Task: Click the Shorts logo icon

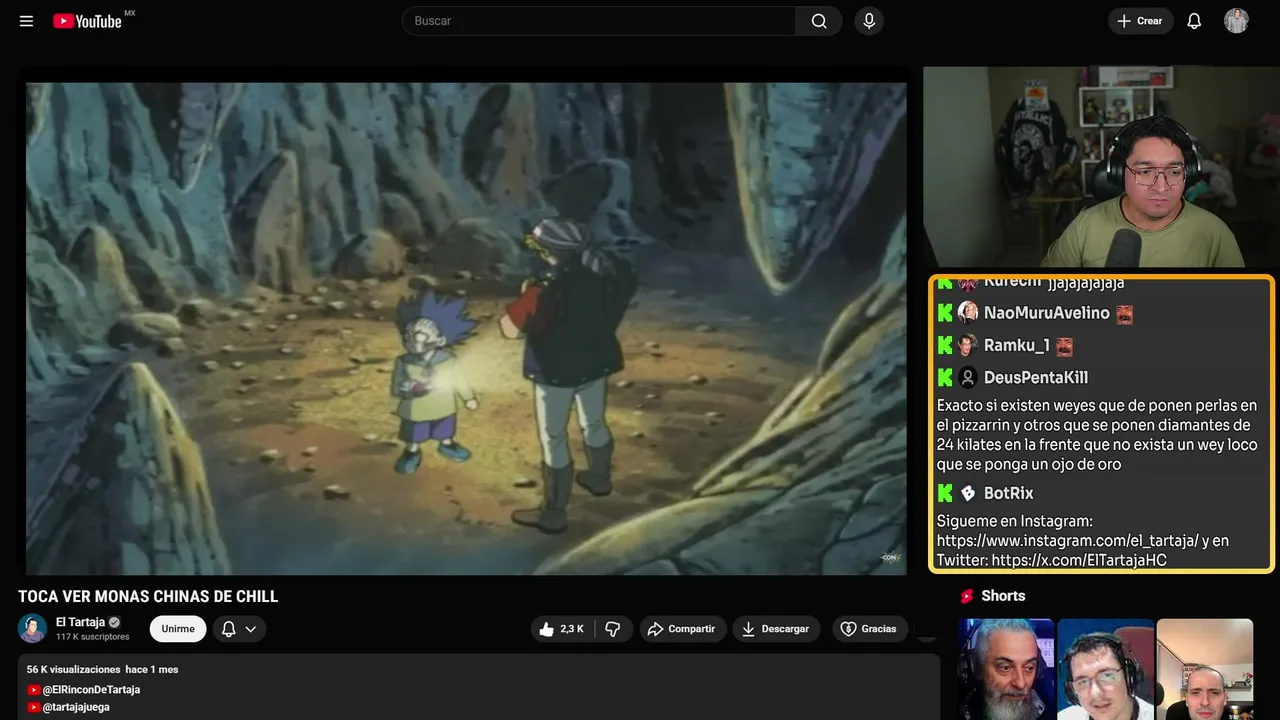Action: pos(967,596)
